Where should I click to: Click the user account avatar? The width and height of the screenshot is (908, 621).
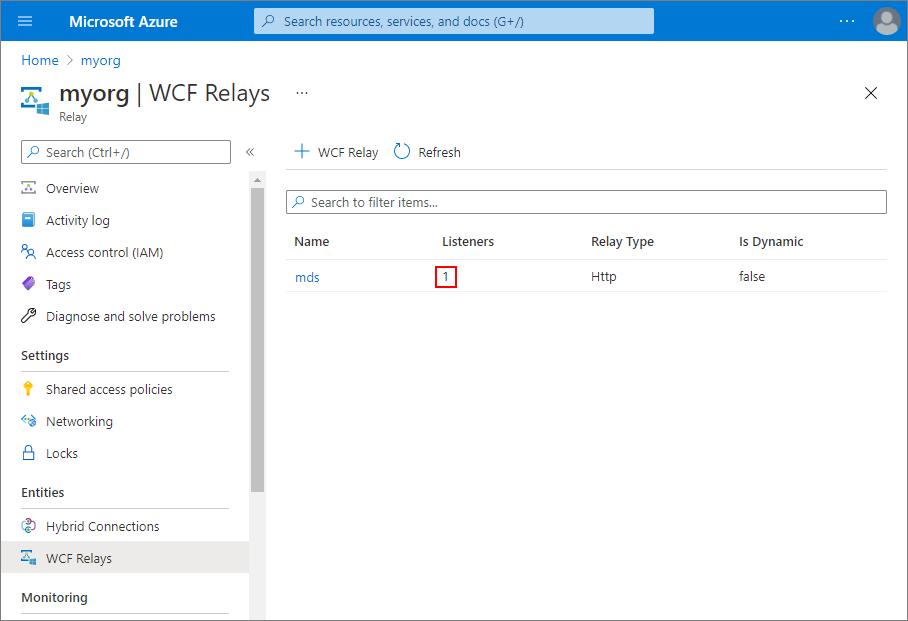(x=886, y=21)
